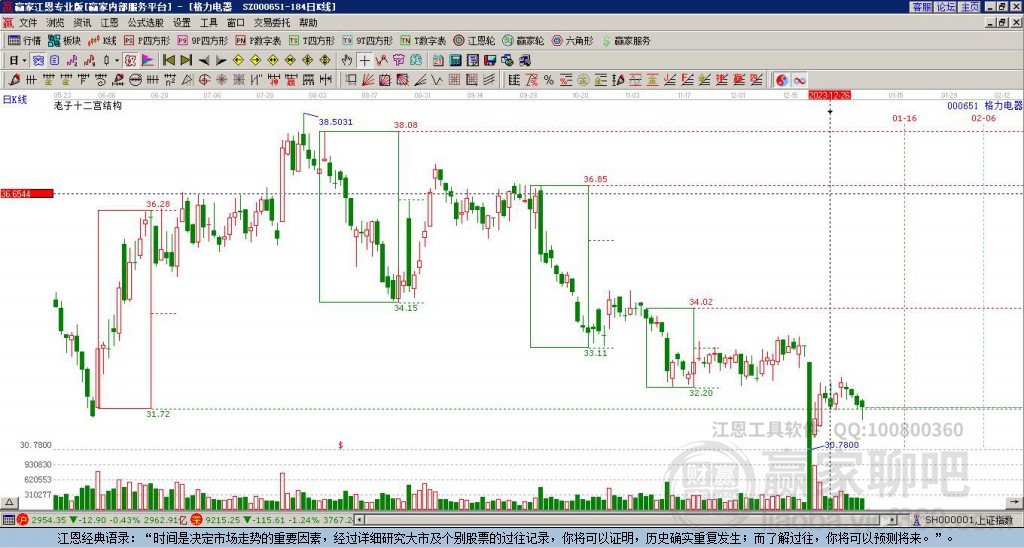Screen dimensions: 1024x548
Task: Click the 客服 button in title bar
Action: click(921, 7)
